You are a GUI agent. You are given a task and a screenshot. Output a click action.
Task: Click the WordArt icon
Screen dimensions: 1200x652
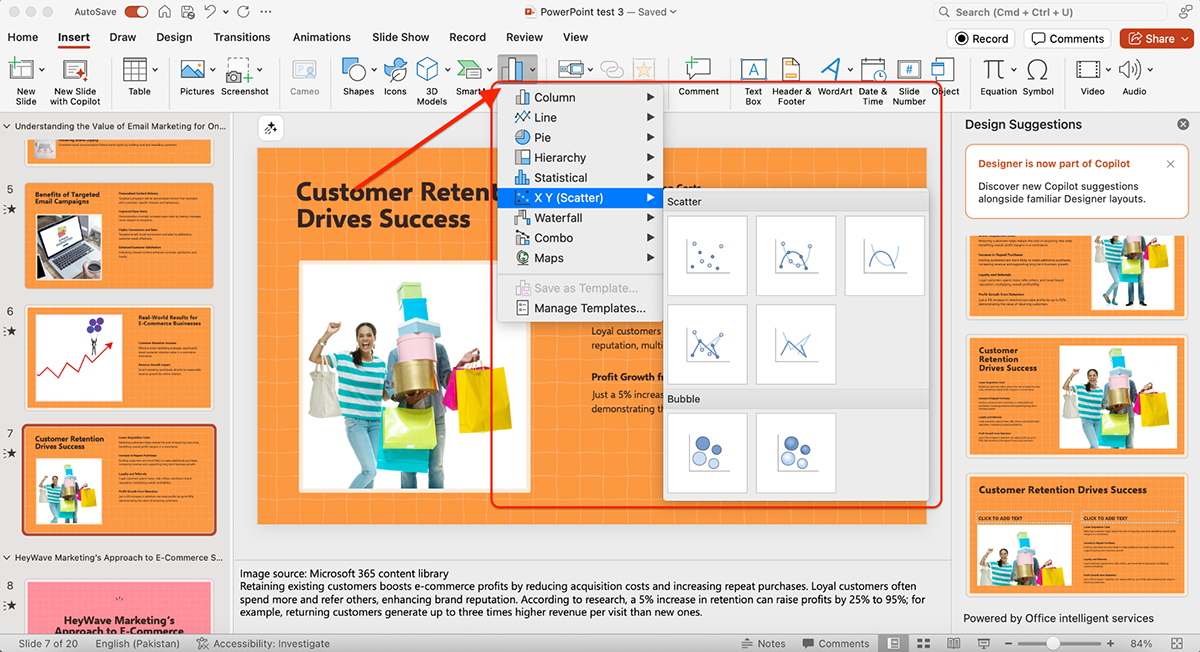(x=834, y=74)
